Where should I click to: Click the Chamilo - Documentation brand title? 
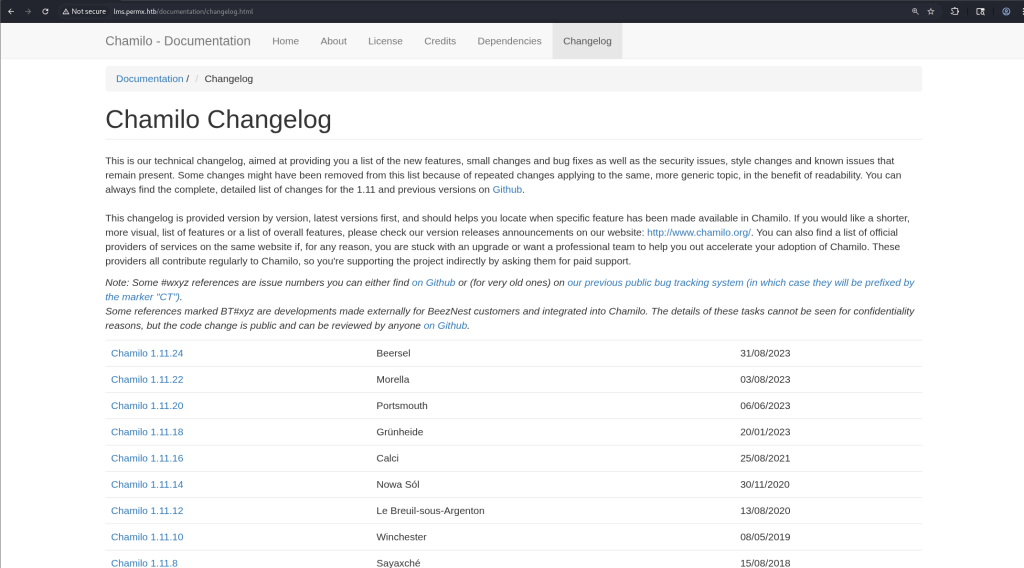178,41
